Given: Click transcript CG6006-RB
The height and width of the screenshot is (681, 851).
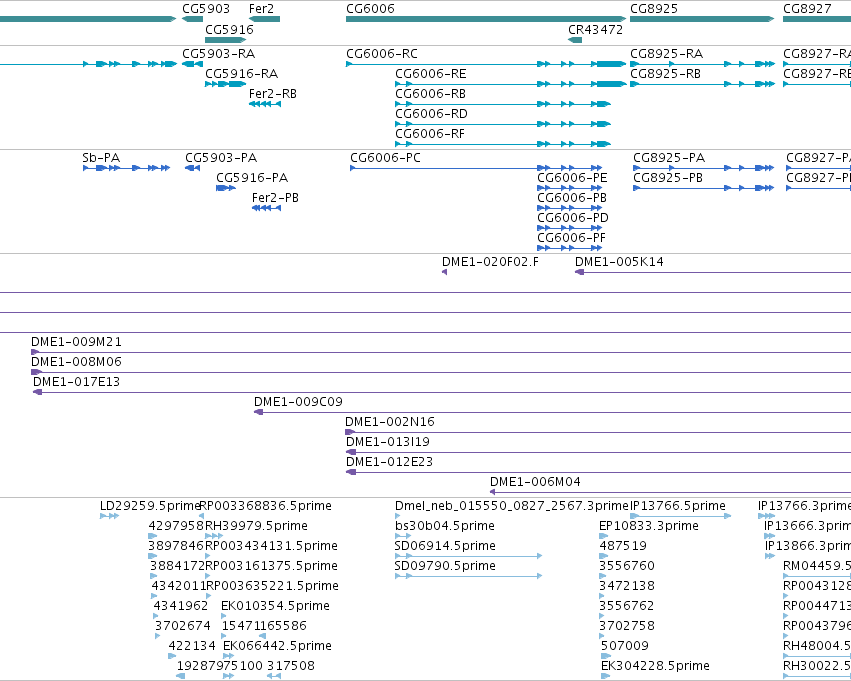Looking at the screenshot, I should (x=503, y=104).
